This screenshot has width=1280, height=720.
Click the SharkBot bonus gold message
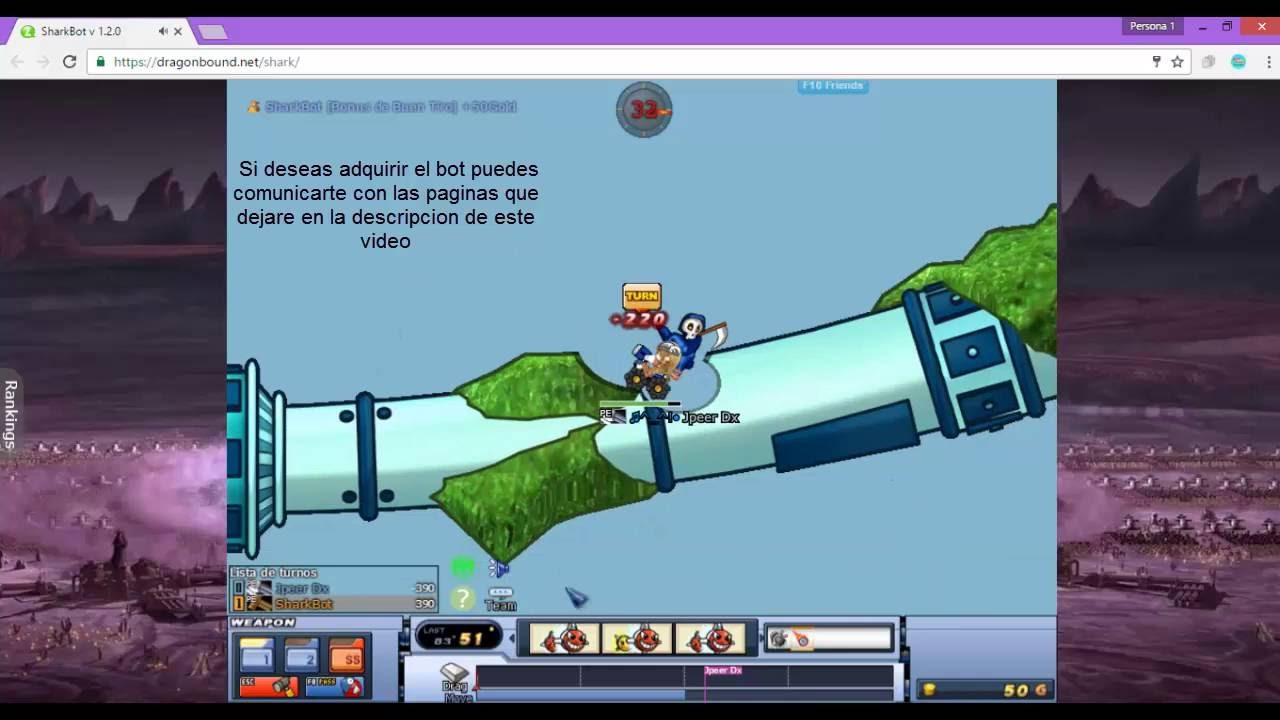tap(382, 106)
